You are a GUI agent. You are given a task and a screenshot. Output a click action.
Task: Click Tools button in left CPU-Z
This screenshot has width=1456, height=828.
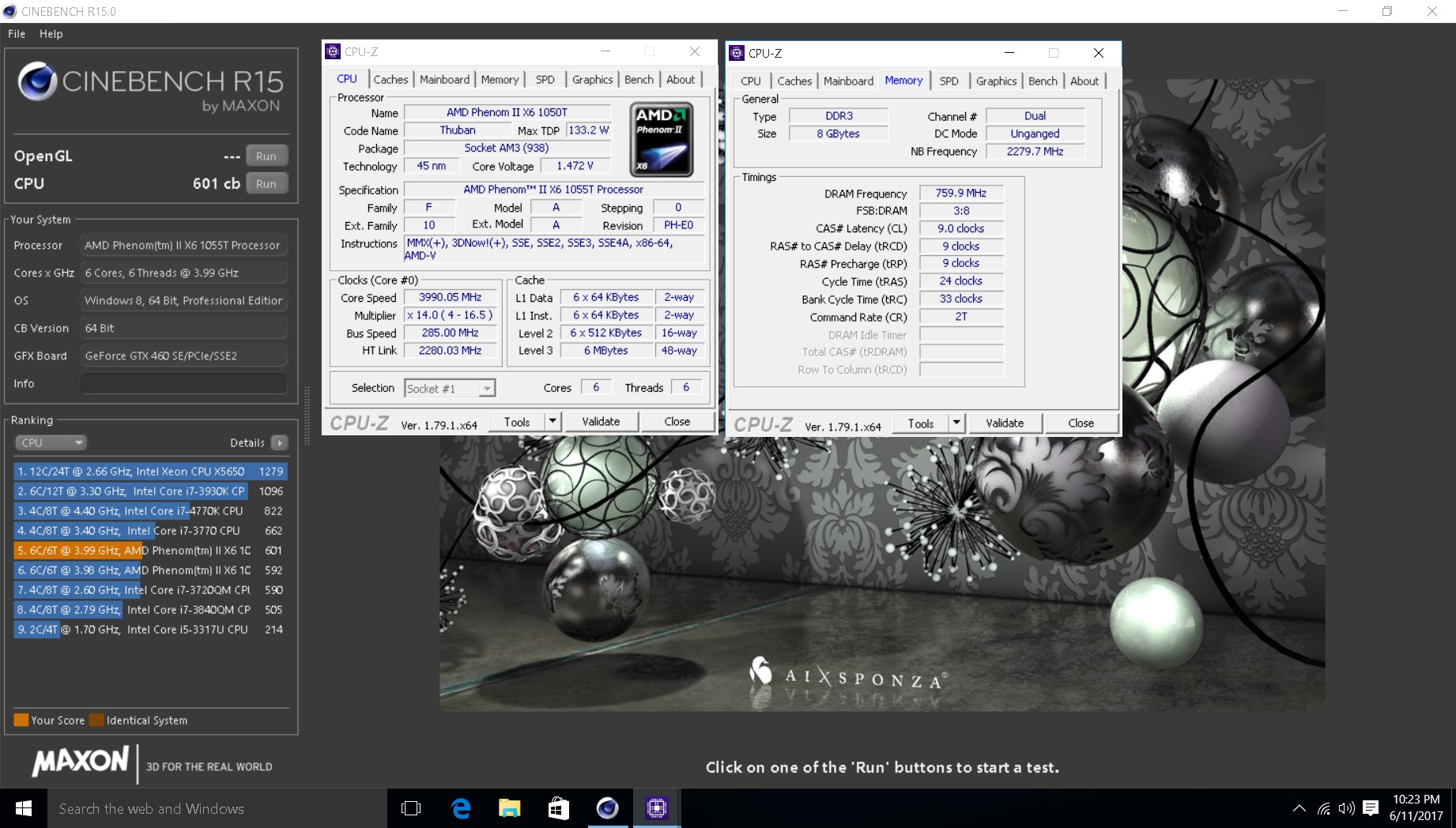coord(517,421)
